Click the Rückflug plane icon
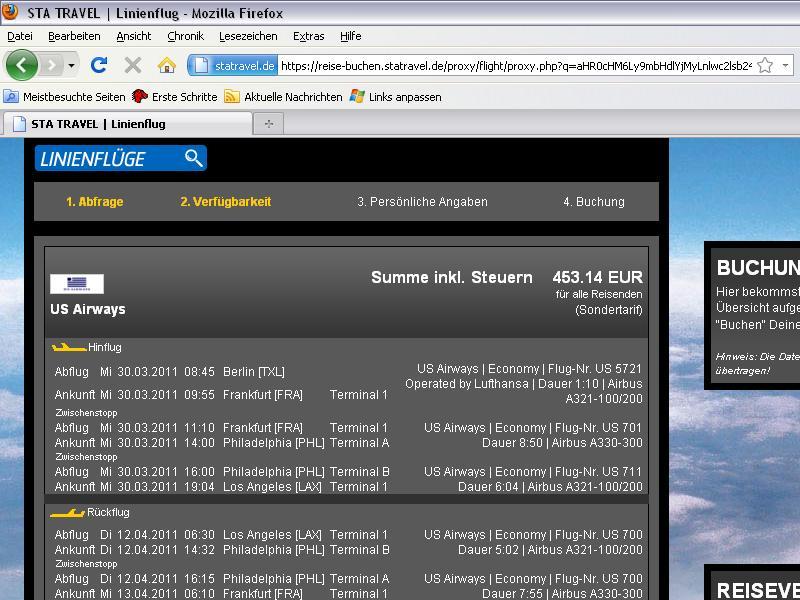Viewport: 800px width, 600px height. click(67, 513)
